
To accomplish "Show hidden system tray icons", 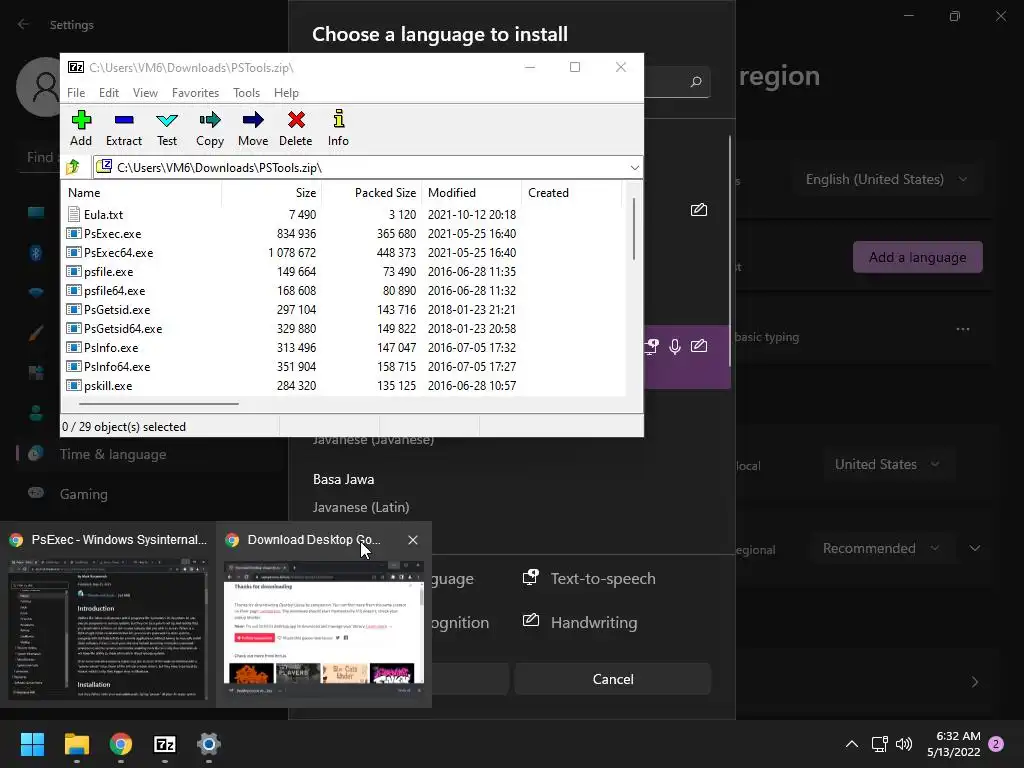I will [x=852, y=744].
